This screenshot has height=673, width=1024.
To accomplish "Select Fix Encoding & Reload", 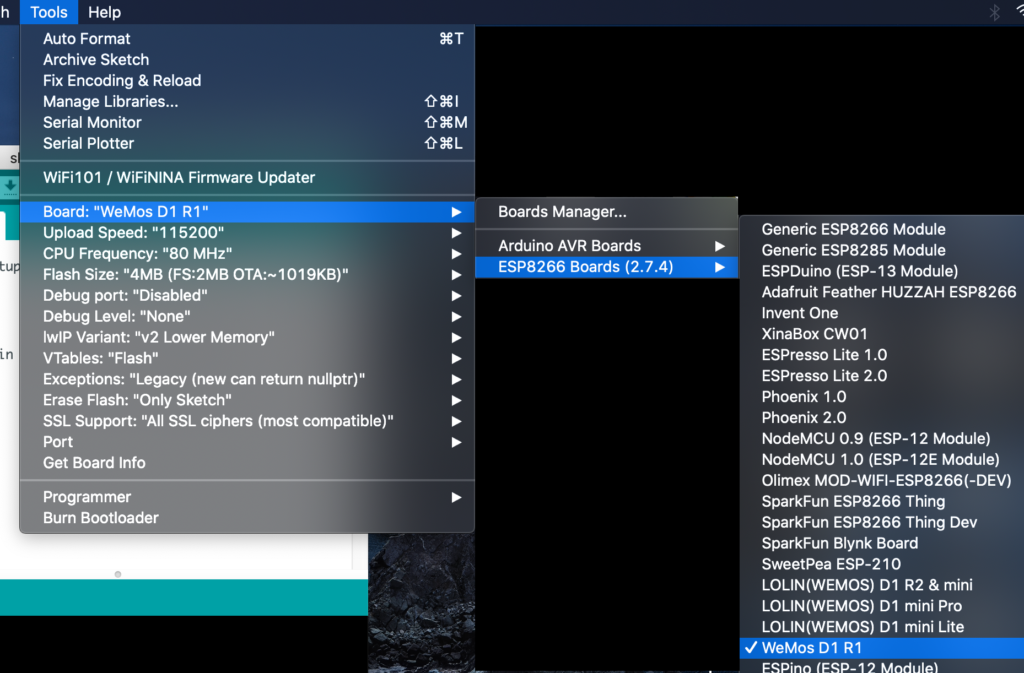I will [248, 80].
